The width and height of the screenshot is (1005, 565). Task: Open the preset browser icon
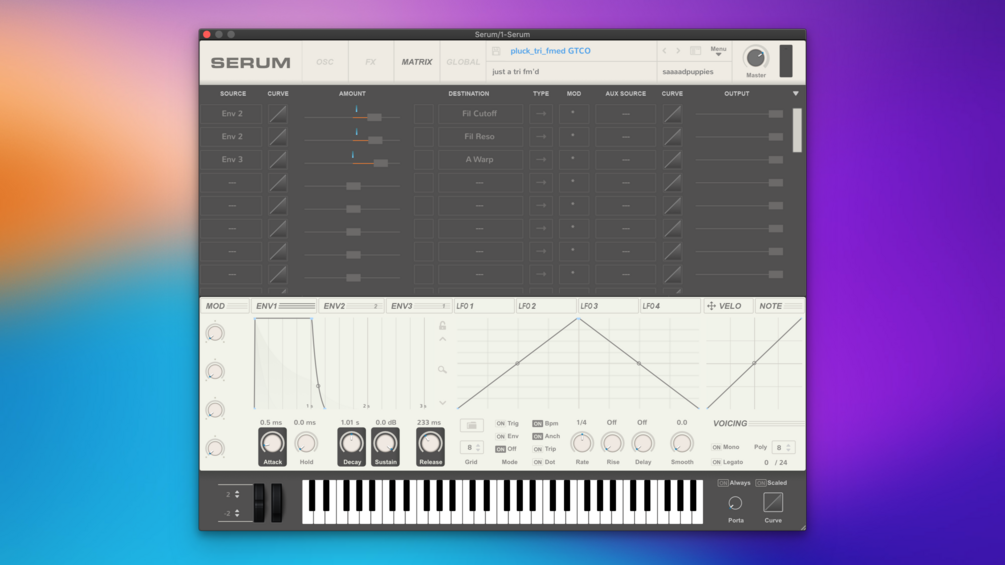tap(695, 51)
